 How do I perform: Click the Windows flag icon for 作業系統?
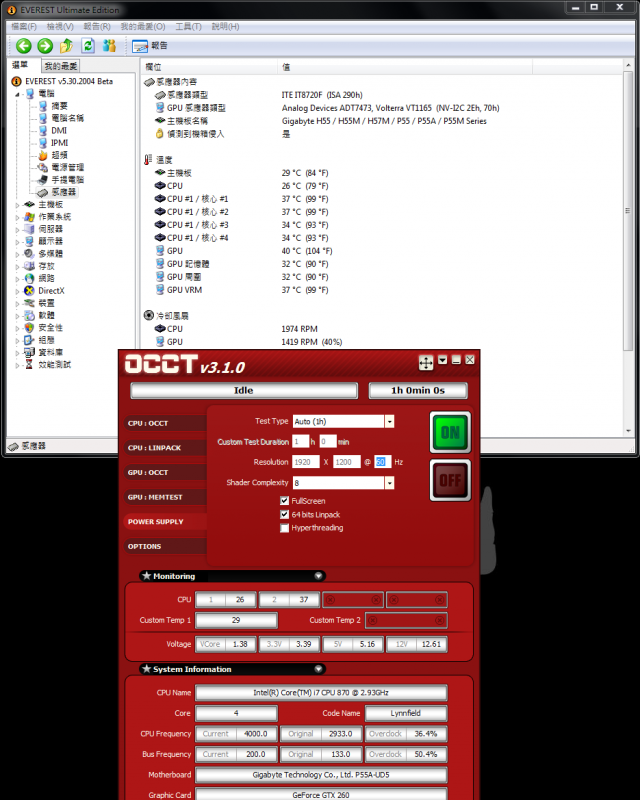click(x=30, y=217)
